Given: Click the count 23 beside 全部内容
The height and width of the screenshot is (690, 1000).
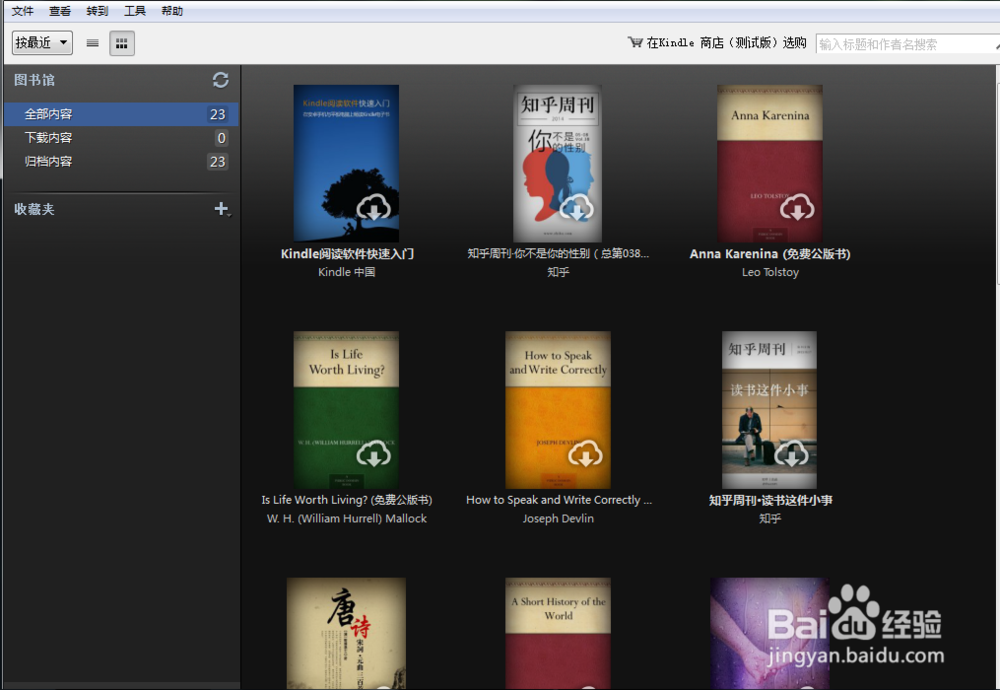Looking at the screenshot, I should pos(217,114).
